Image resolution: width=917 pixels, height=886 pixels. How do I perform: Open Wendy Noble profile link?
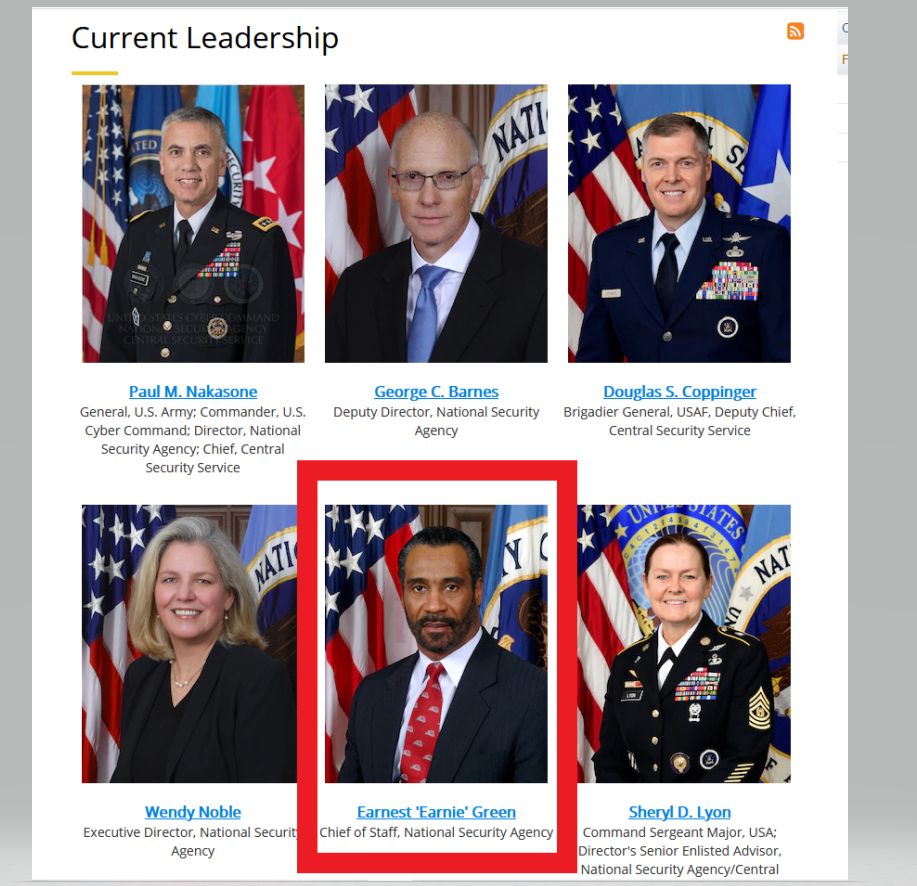coord(193,812)
